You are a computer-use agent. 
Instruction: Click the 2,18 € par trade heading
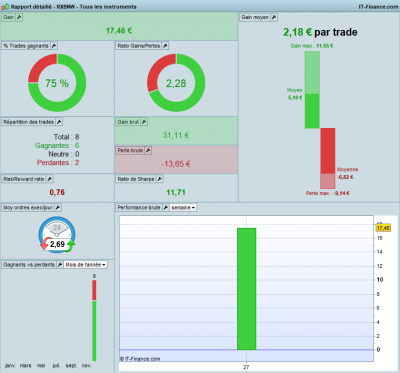coord(320,32)
